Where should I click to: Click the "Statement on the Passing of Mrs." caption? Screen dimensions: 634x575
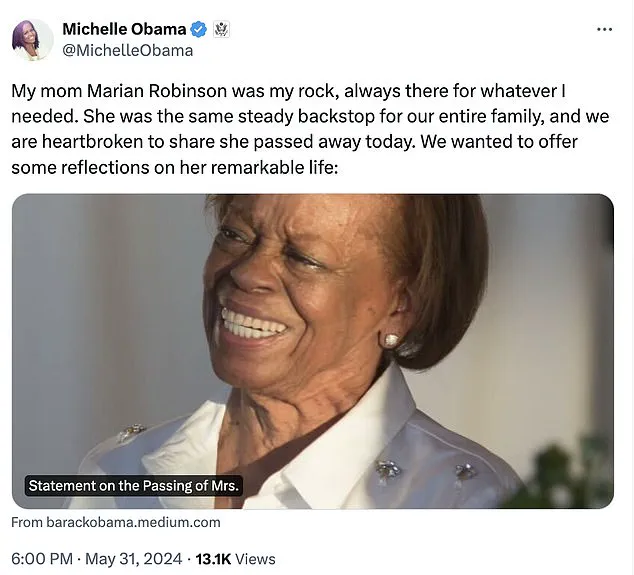134,487
